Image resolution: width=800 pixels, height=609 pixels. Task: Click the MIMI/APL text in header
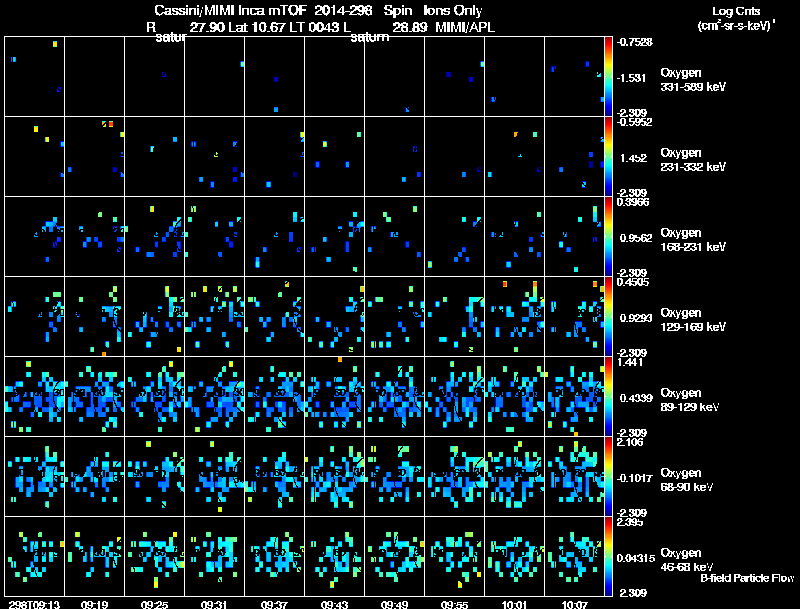coord(464,27)
